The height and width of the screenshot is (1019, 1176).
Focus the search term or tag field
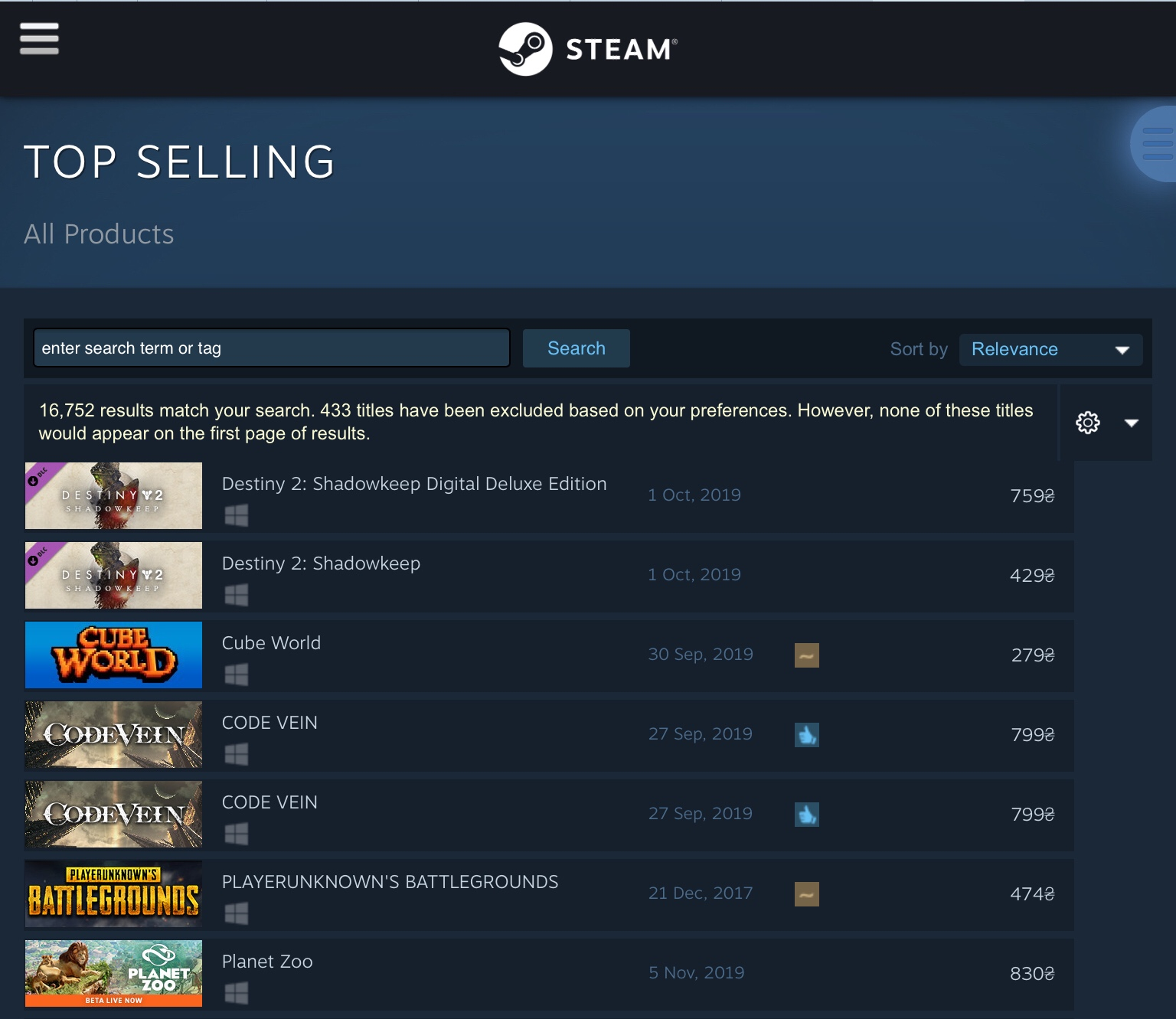(x=272, y=348)
